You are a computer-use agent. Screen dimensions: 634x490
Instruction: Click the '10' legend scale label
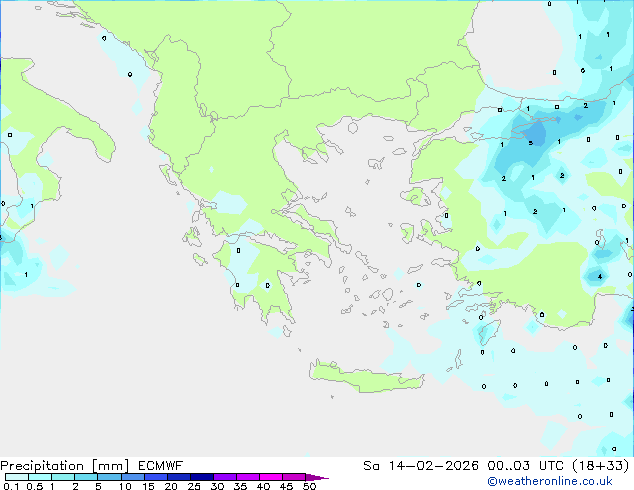[125, 486]
